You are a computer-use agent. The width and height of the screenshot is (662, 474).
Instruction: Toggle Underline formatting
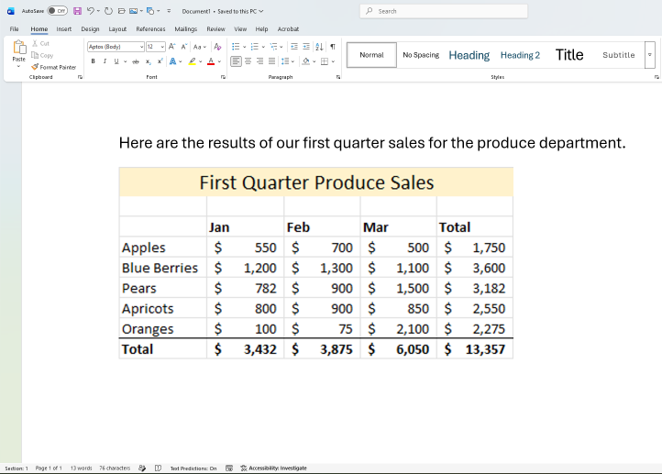(117, 62)
